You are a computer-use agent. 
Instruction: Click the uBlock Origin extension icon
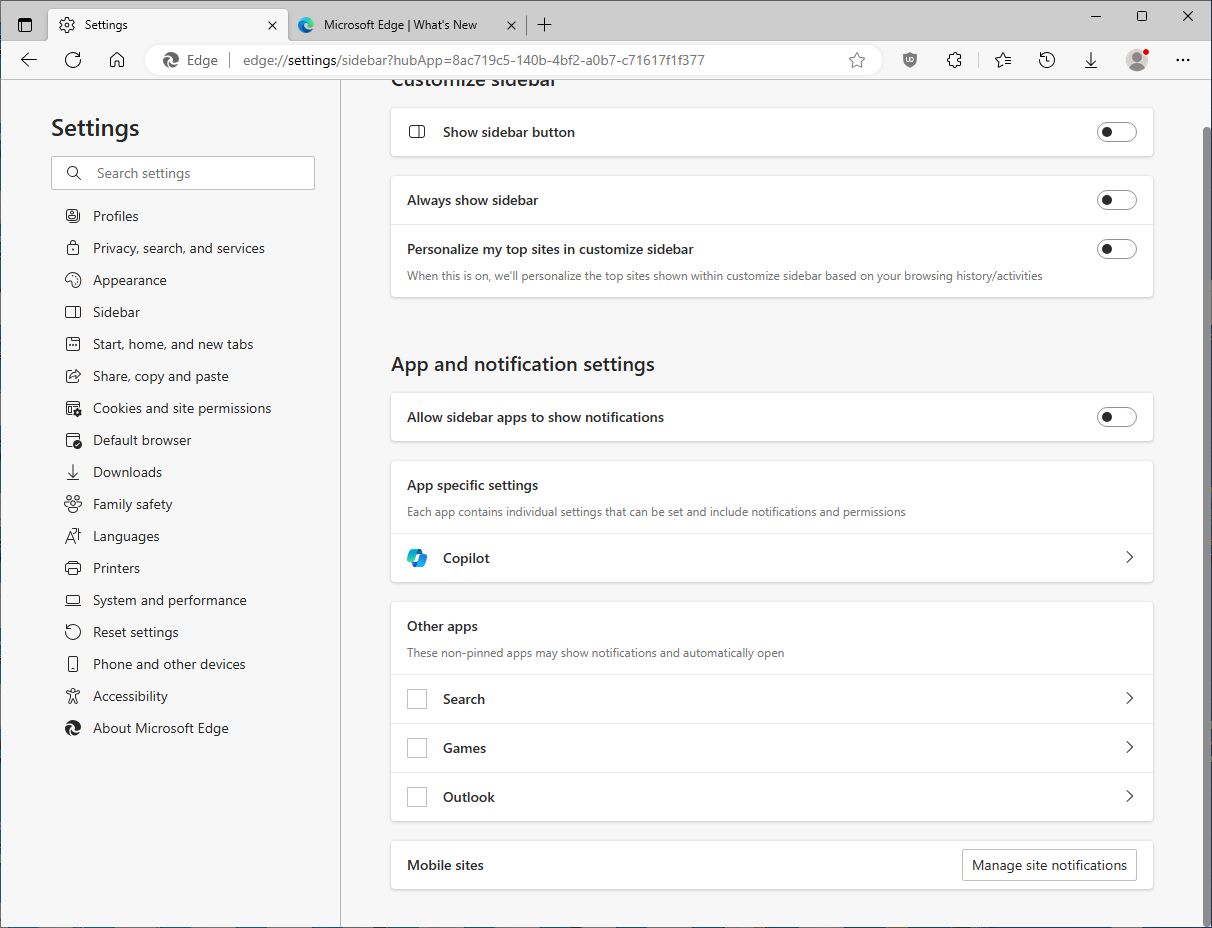[x=910, y=60]
